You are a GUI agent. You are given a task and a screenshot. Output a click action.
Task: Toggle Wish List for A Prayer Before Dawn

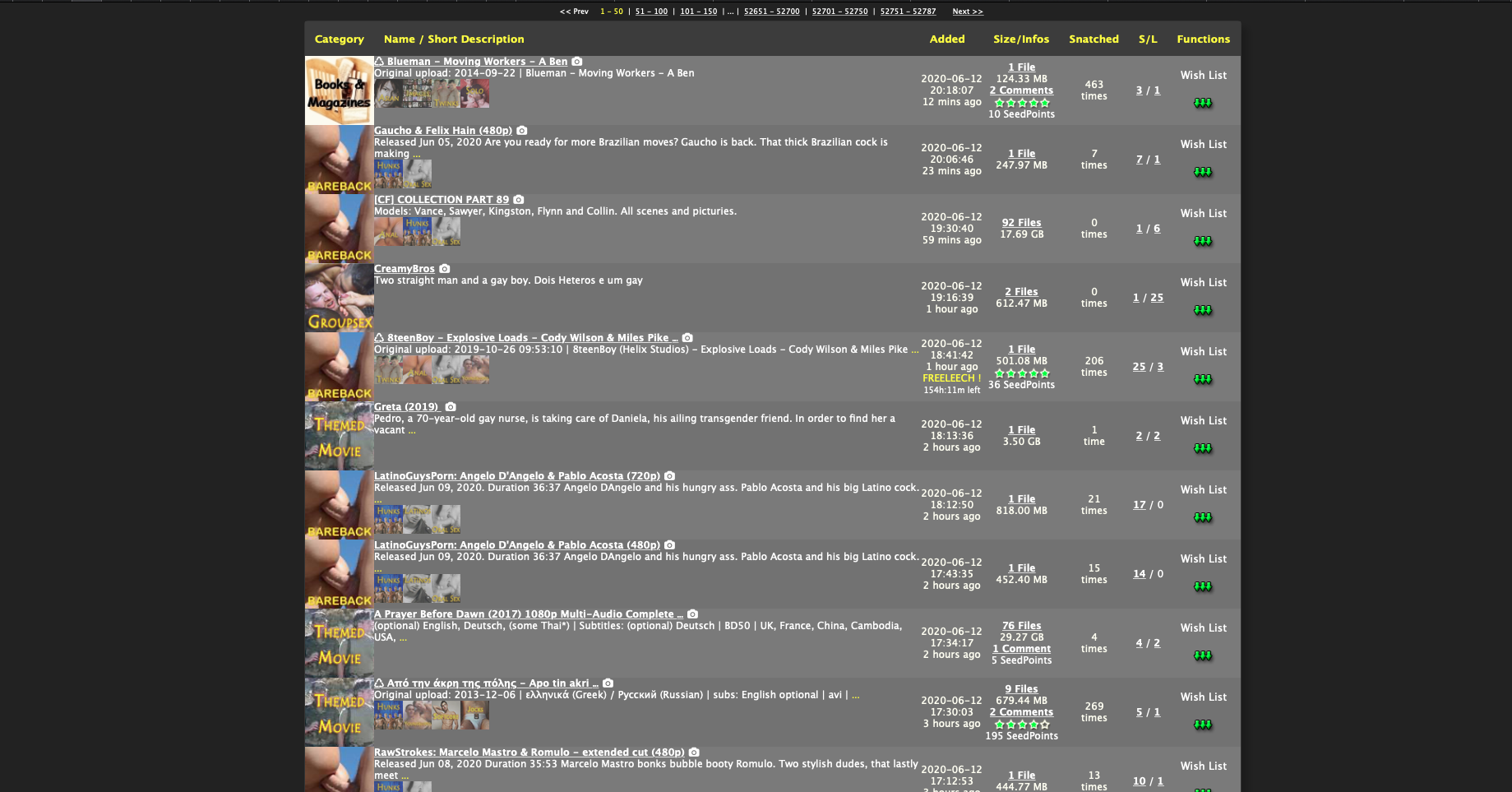[1203, 628]
